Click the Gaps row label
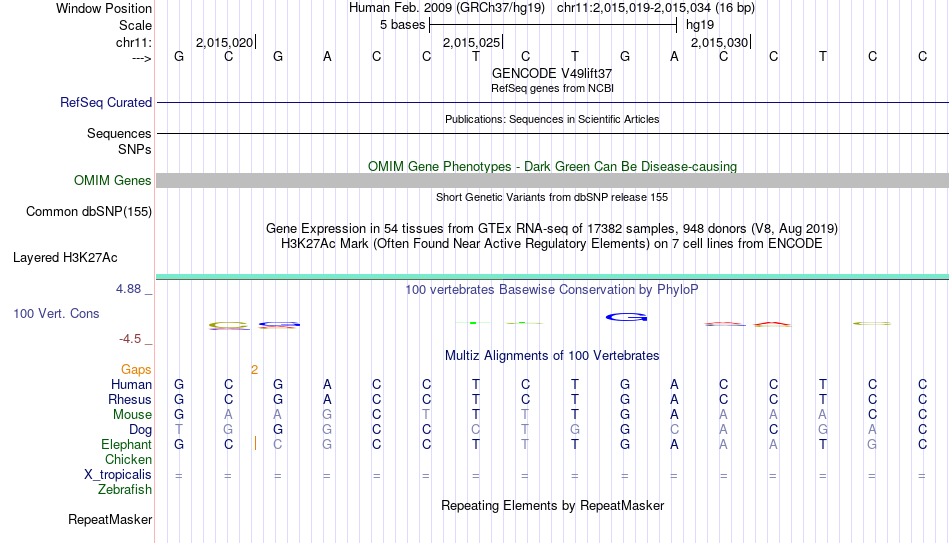The height and width of the screenshot is (543, 950). tap(136, 370)
